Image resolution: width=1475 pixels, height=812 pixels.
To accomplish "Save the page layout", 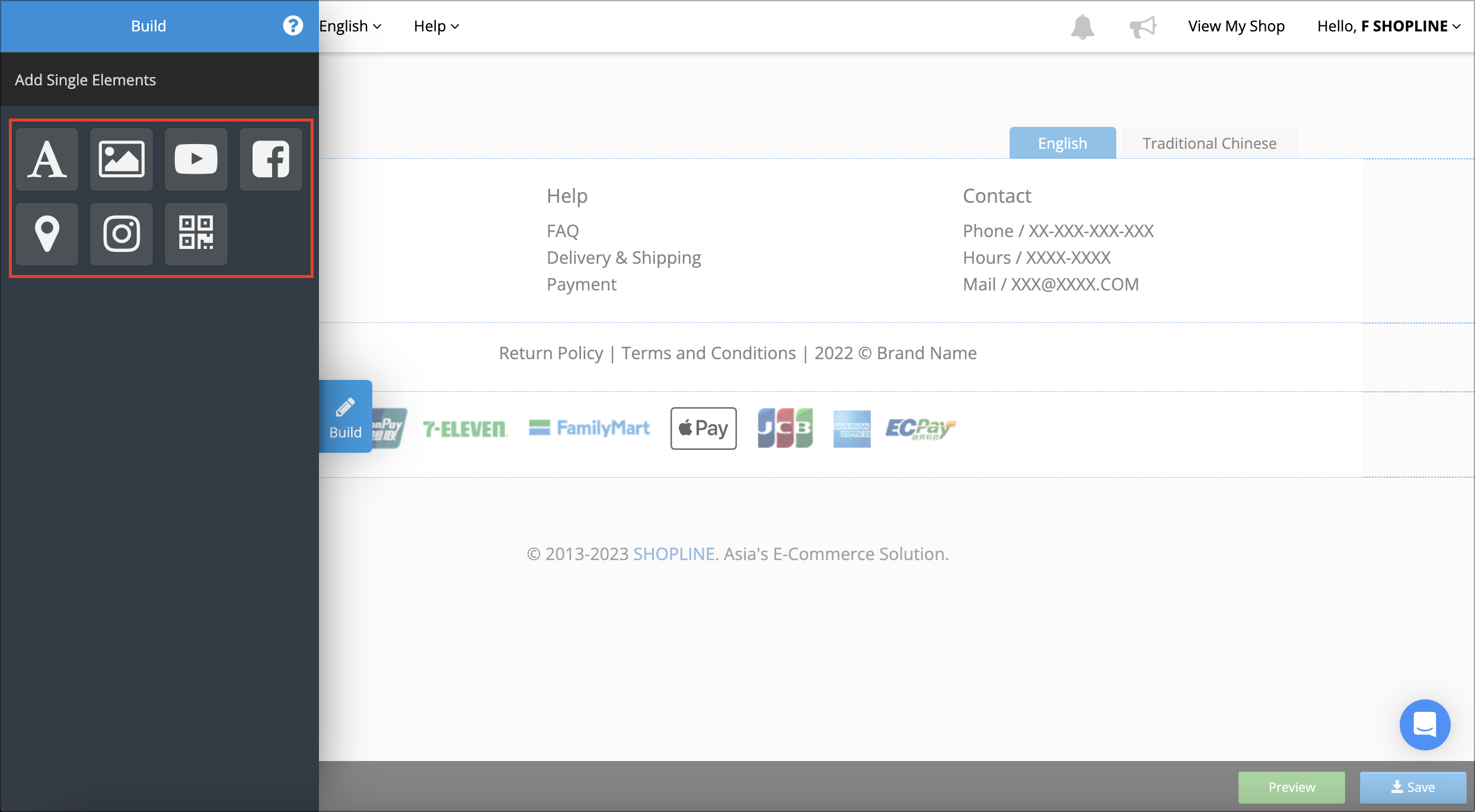I will 1413,787.
